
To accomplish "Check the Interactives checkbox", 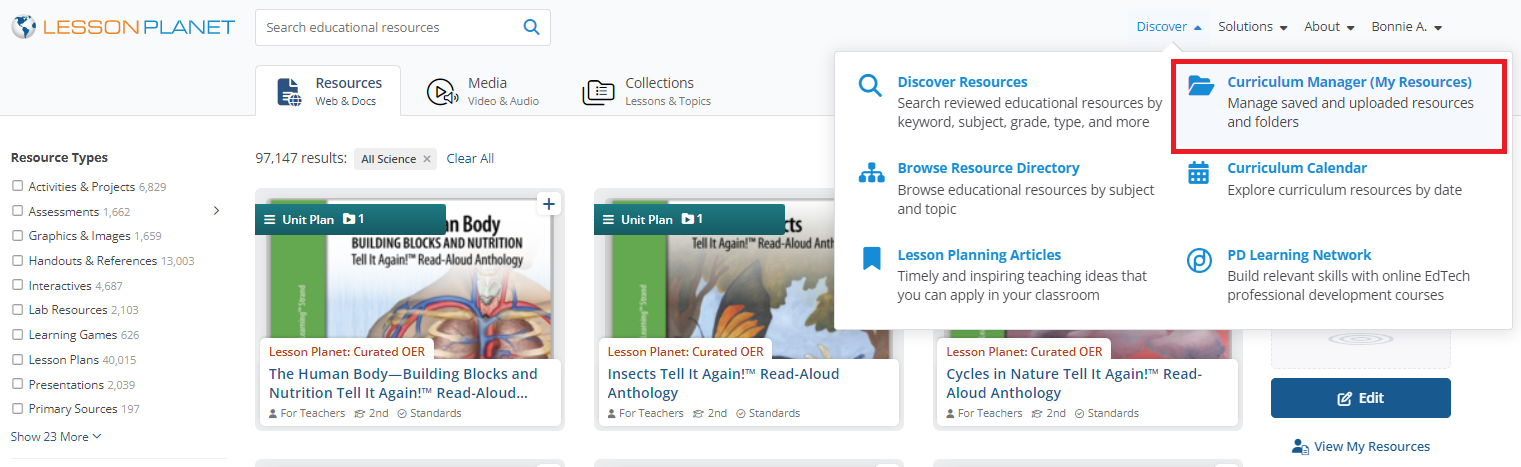I will point(17,285).
